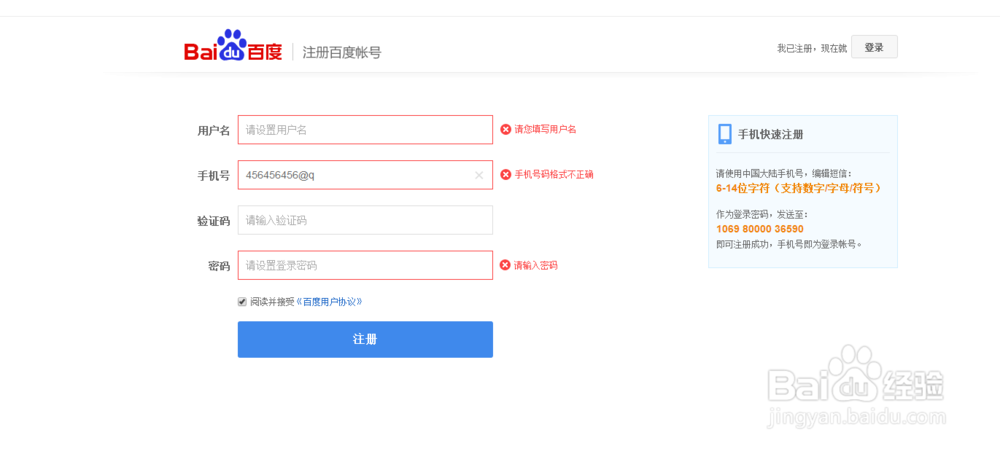The height and width of the screenshot is (451, 1000).
Task: Click the Baidu logo
Action: point(233,48)
